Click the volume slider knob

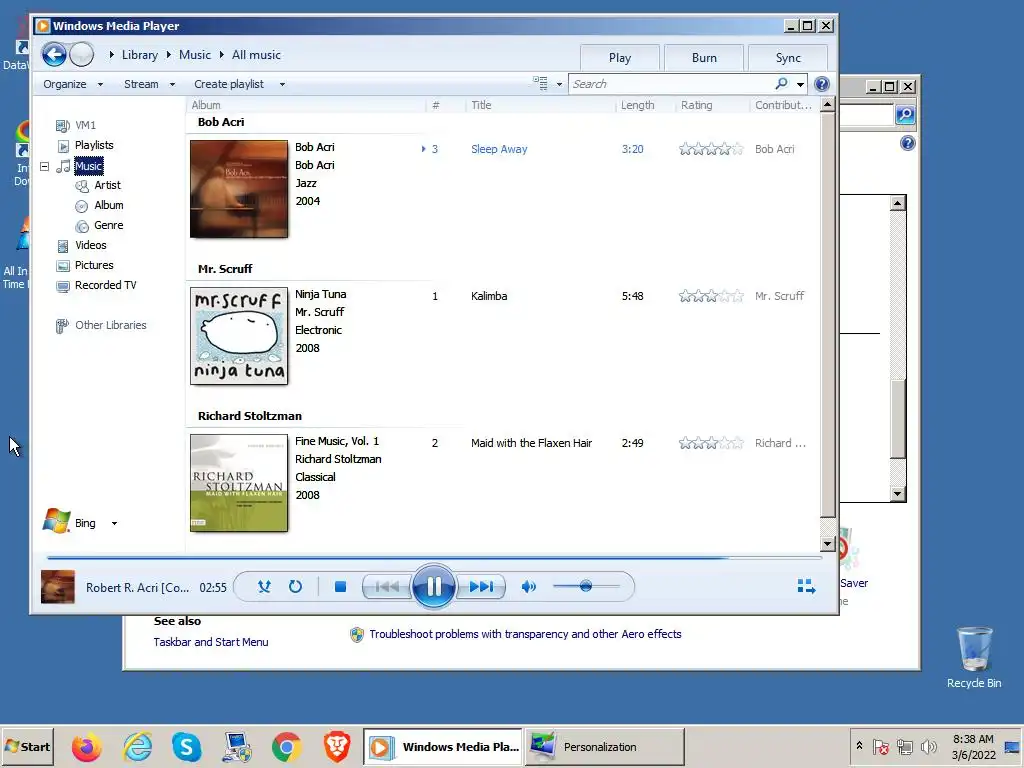tap(586, 586)
